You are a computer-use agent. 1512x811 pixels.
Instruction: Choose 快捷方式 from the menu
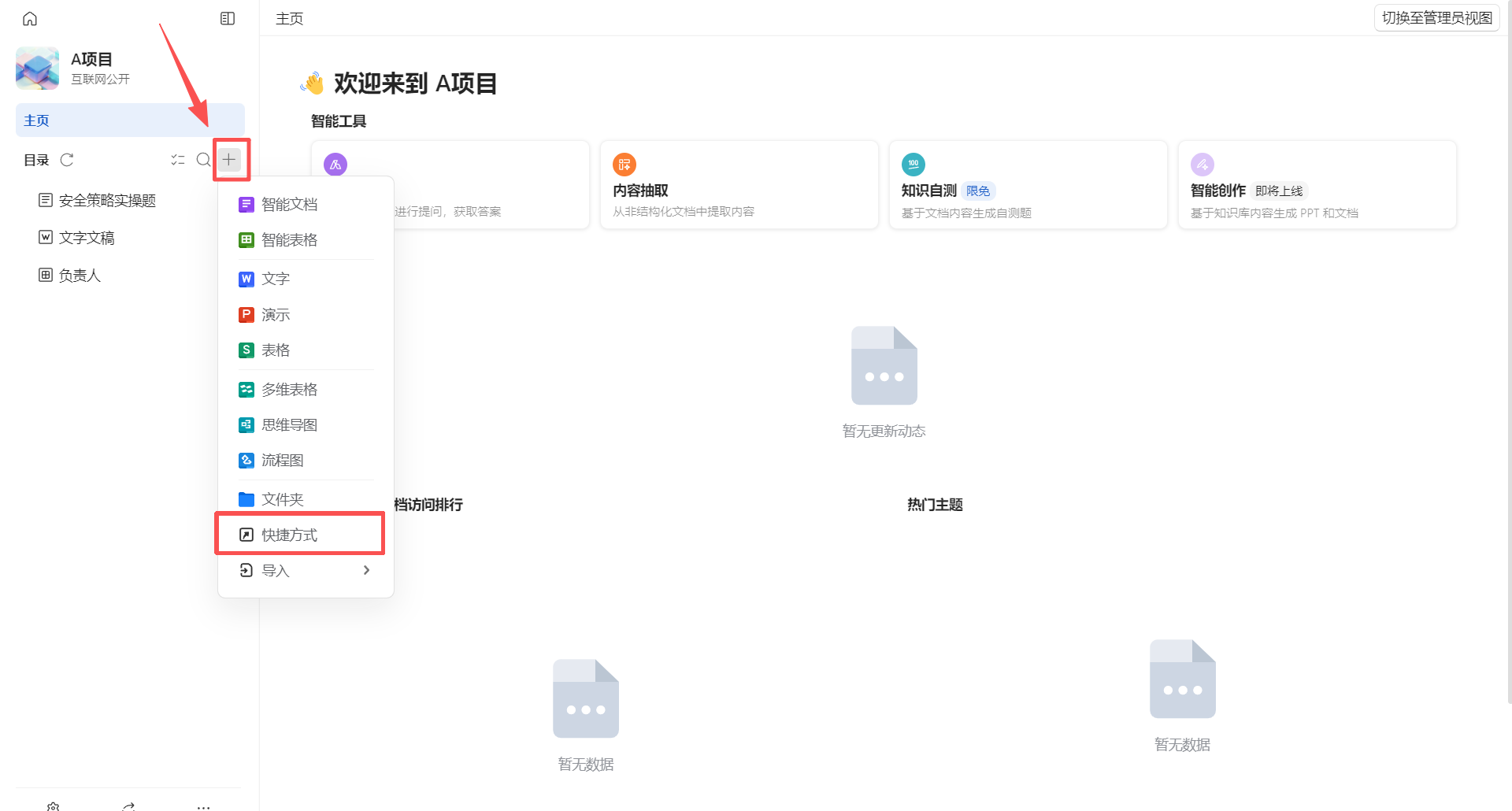306,535
